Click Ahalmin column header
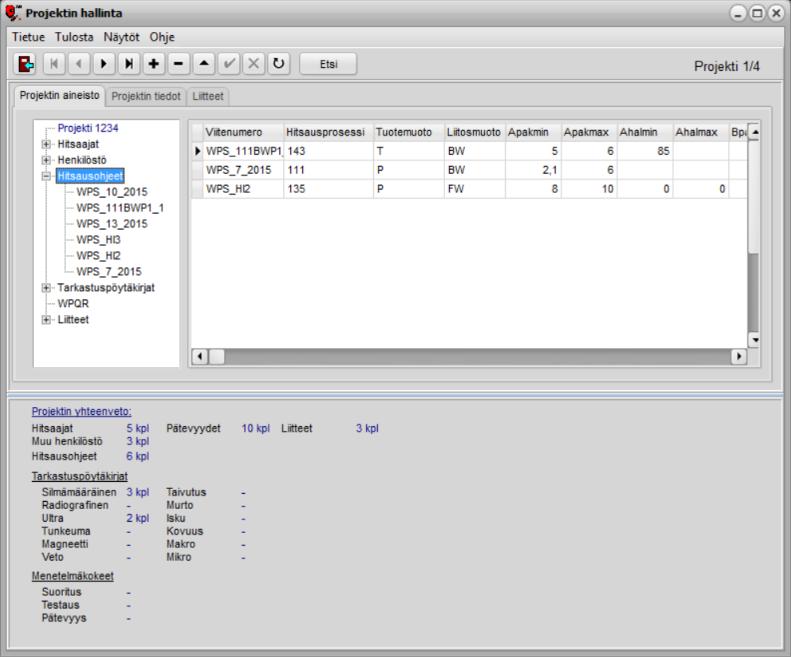791x657 pixels. (x=645, y=132)
